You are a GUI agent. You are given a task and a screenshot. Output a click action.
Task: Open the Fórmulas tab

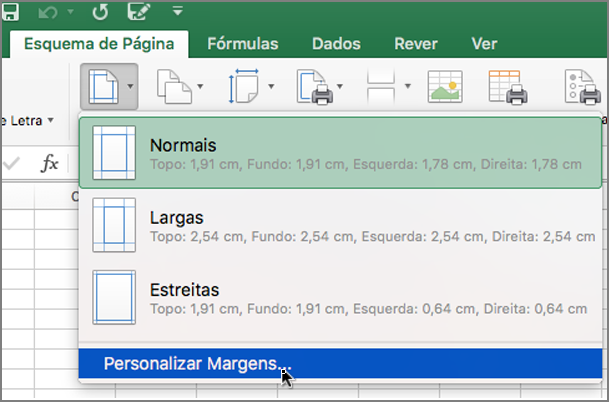click(243, 44)
